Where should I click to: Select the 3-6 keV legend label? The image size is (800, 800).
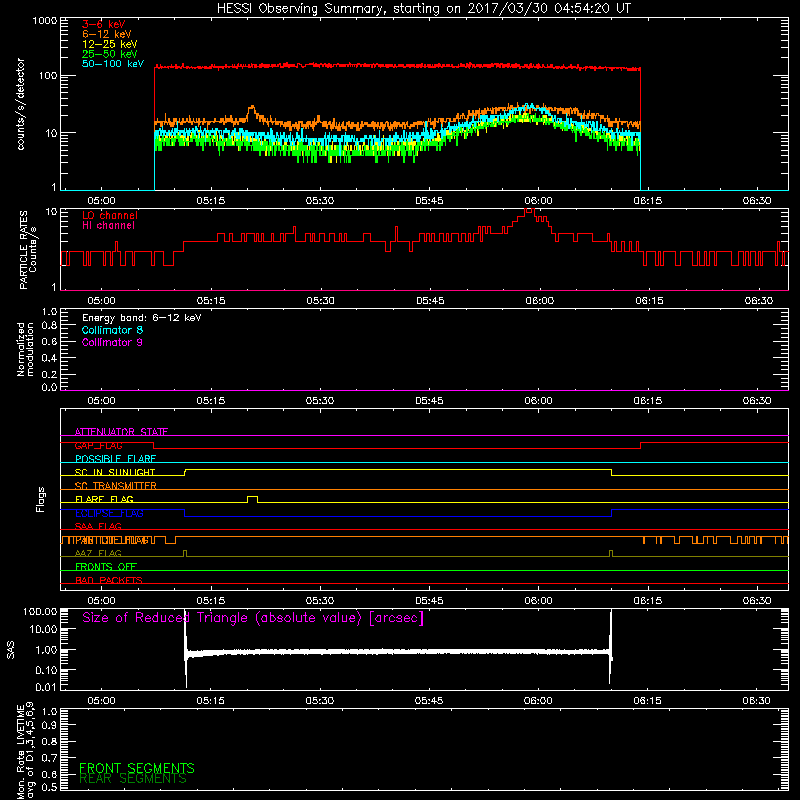coord(104,24)
